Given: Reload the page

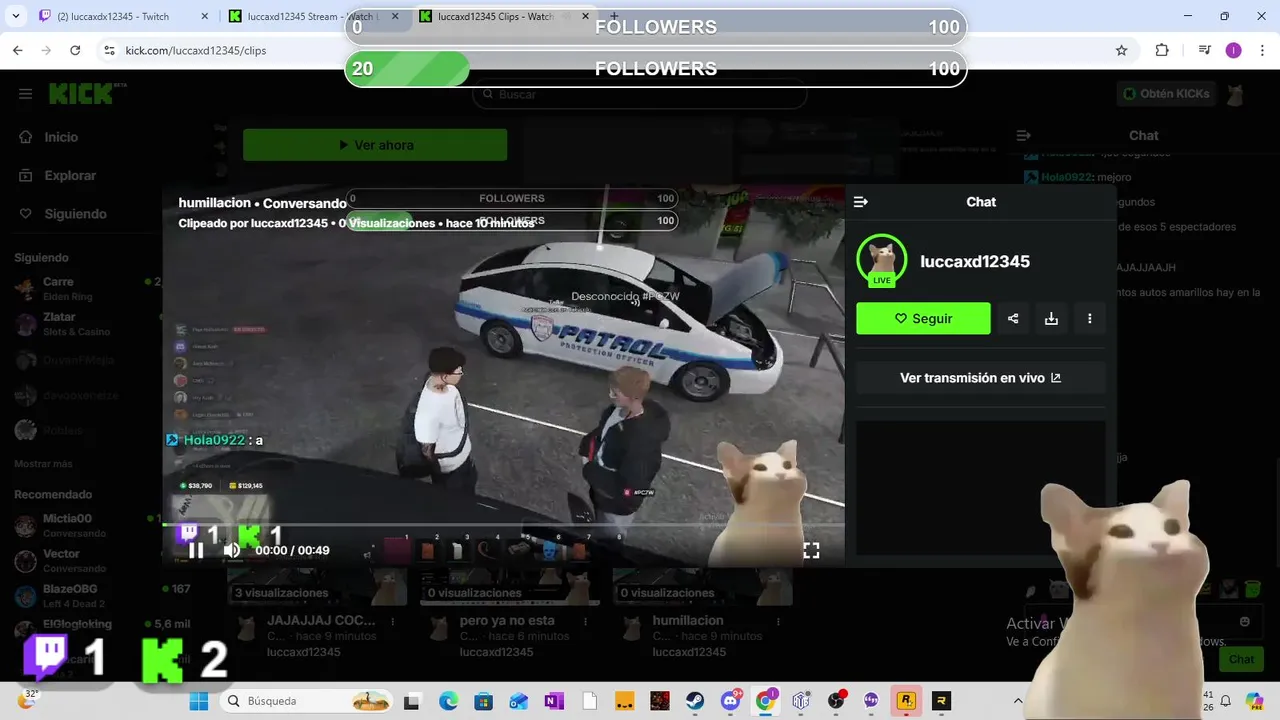Looking at the screenshot, I should 75,50.
